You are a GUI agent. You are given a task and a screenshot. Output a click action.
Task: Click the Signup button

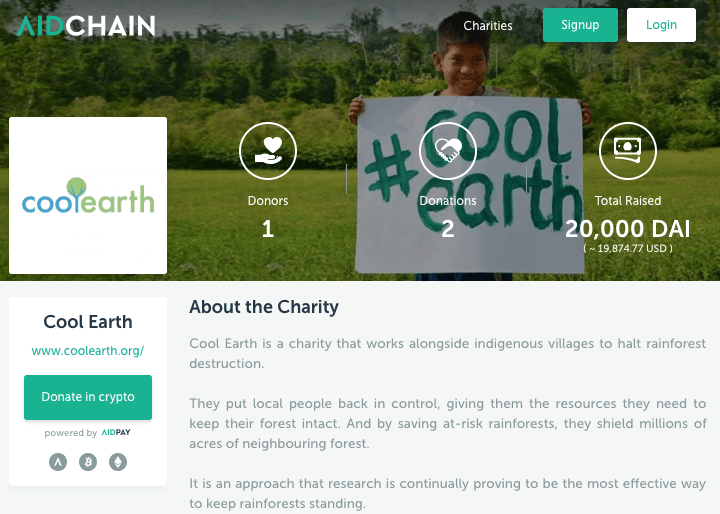(x=580, y=25)
